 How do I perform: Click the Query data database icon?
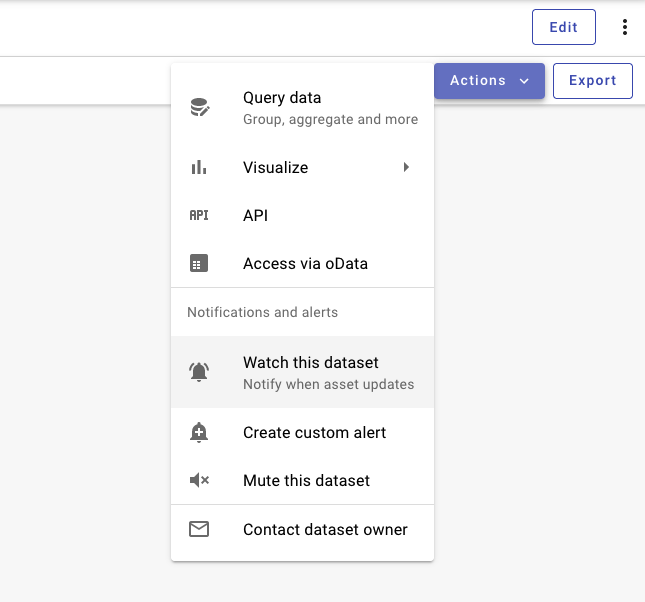click(200, 108)
